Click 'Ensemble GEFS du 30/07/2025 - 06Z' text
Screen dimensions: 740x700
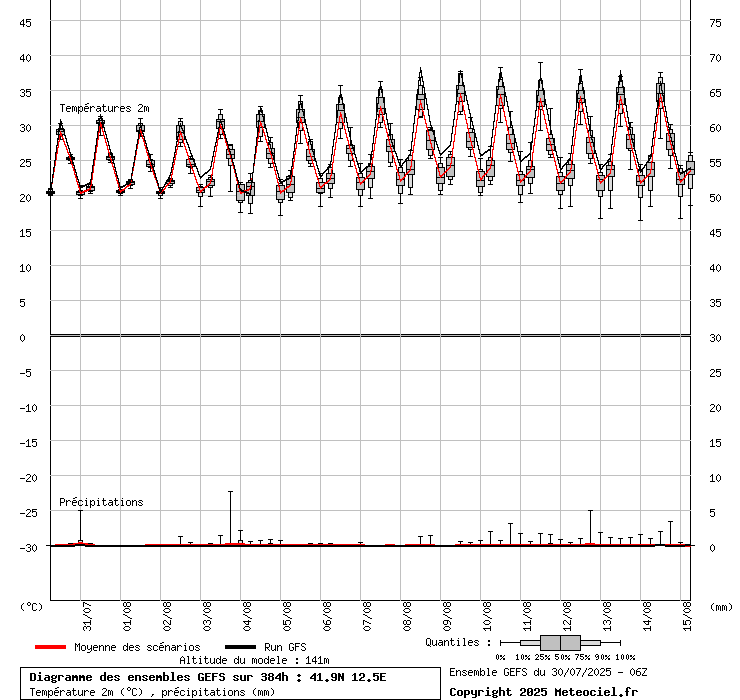tap(548, 673)
